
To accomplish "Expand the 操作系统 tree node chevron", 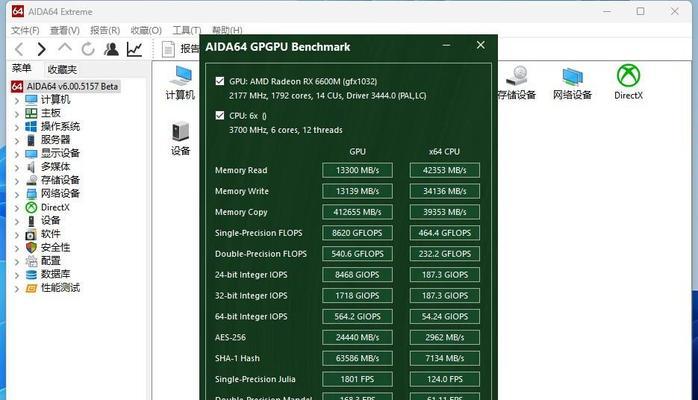I will pyautogui.click(x=17, y=127).
